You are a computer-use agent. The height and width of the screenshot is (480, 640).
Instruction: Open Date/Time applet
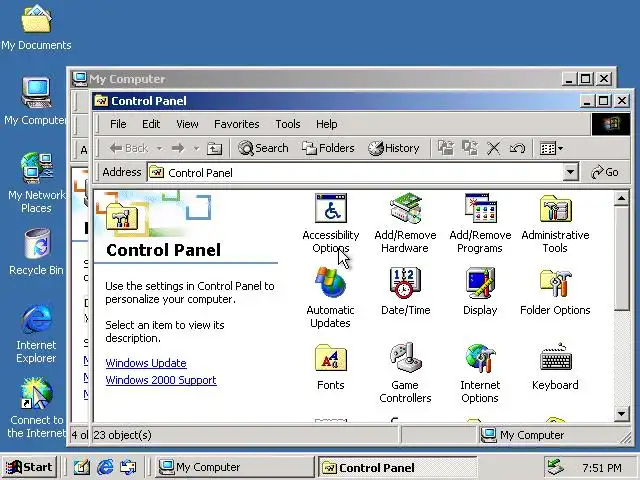[405, 291]
